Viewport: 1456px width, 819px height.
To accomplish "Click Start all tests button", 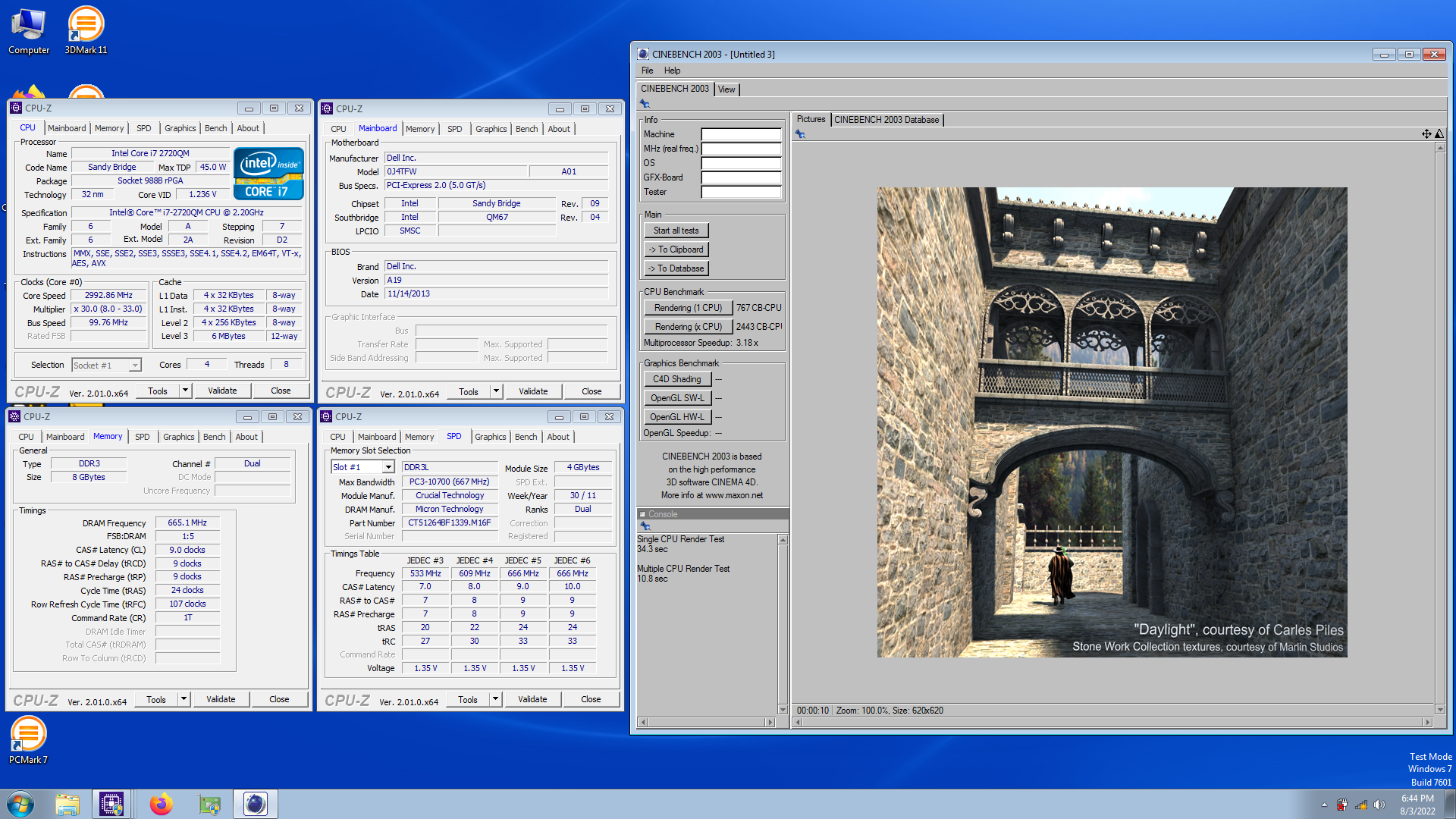I will coord(676,231).
